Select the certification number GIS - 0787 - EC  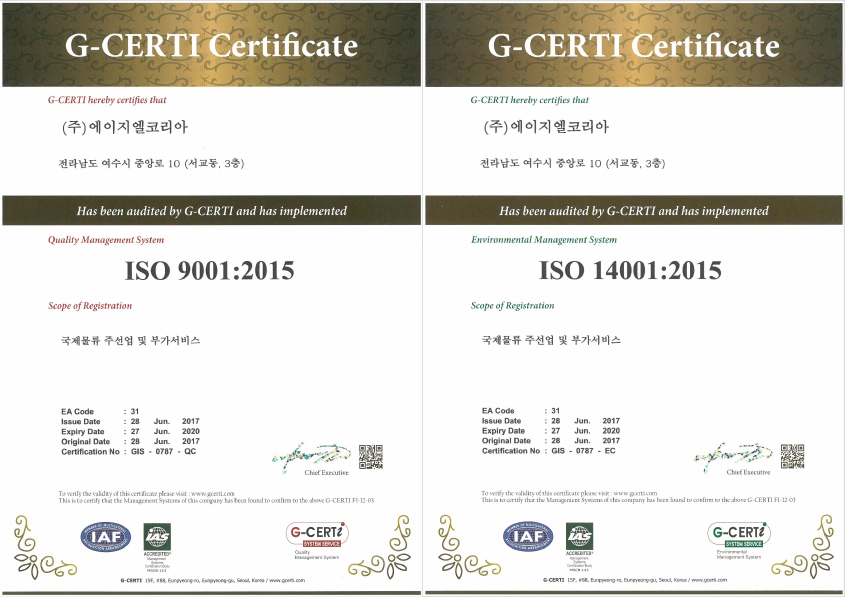(x=587, y=451)
